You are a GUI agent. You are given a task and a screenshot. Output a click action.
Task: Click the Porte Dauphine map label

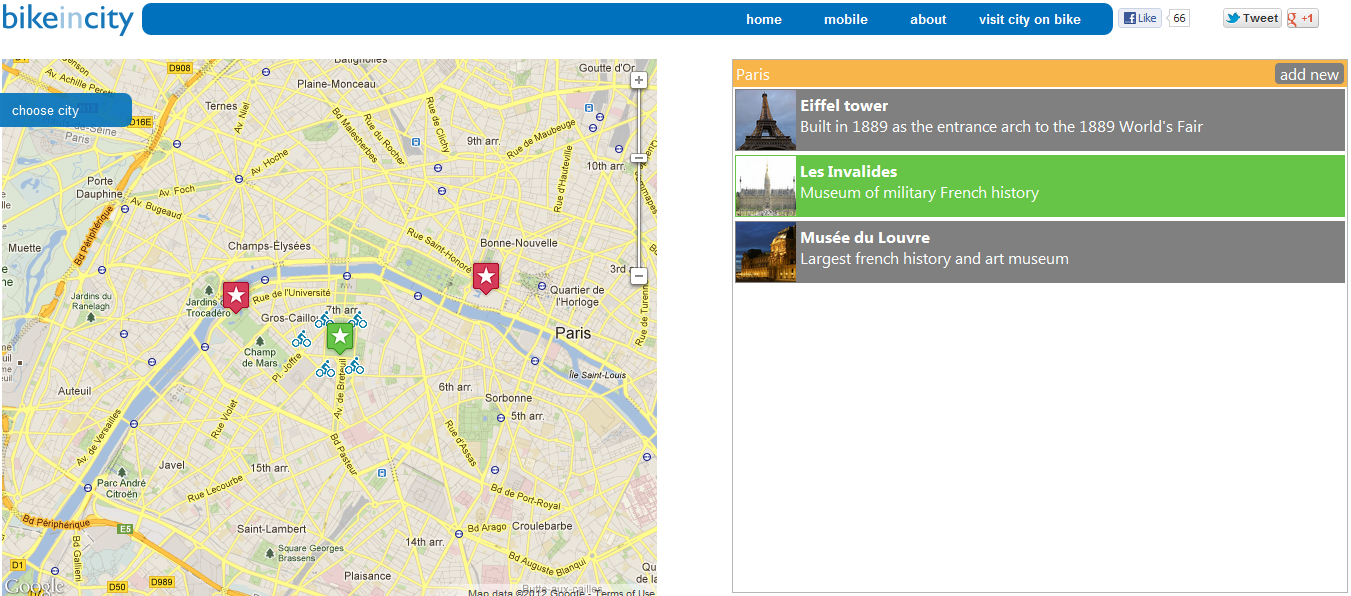tap(98, 187)
